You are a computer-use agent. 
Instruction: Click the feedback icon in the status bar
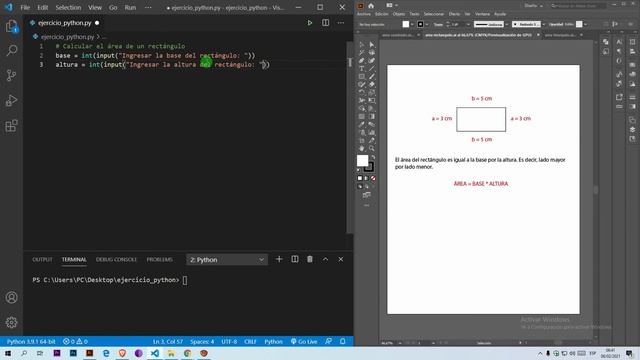click(x=329, y=341)
